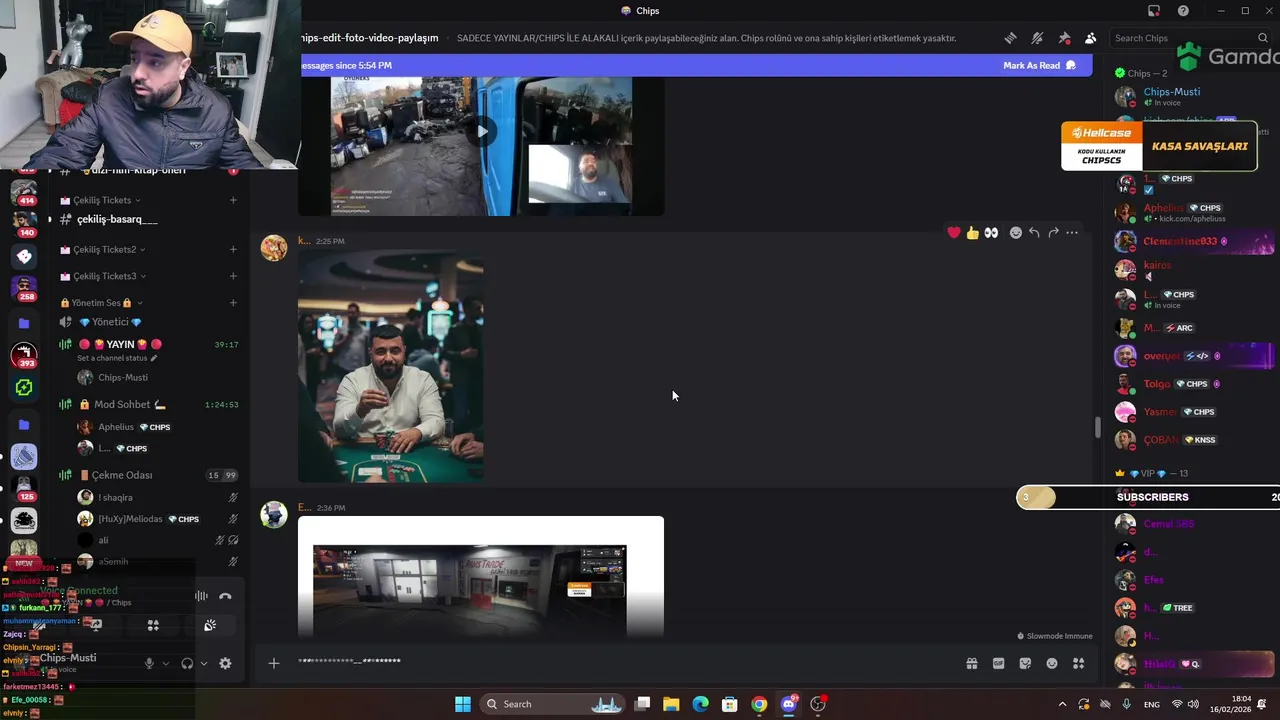Mute the microphone in user panel

tap(149, 663)
